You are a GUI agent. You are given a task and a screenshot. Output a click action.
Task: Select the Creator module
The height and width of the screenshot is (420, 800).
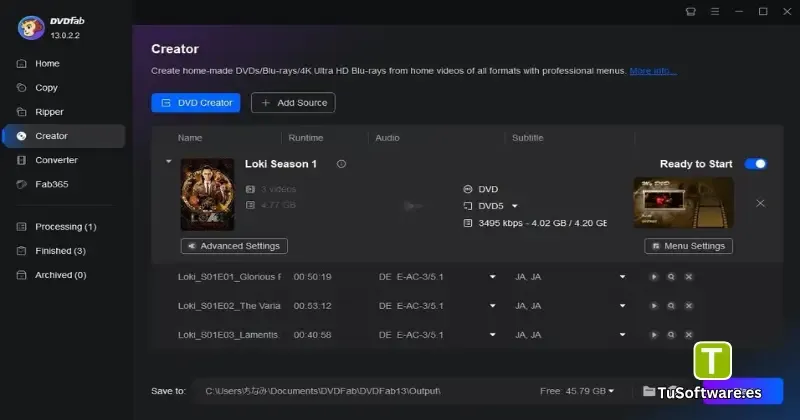(64, 136)
